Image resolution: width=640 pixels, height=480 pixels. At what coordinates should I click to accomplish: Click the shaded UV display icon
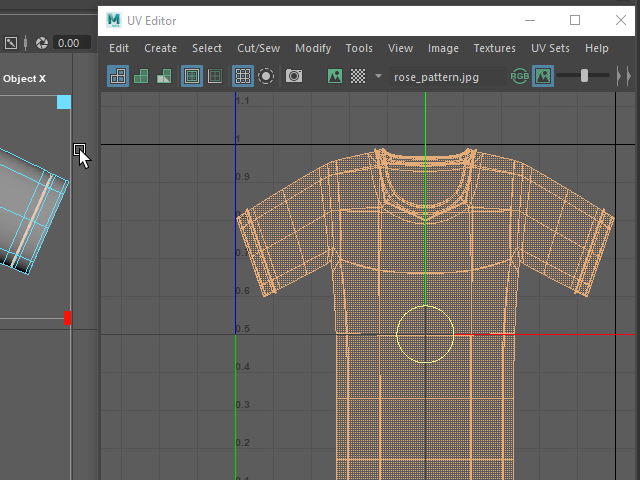(141, 76)
